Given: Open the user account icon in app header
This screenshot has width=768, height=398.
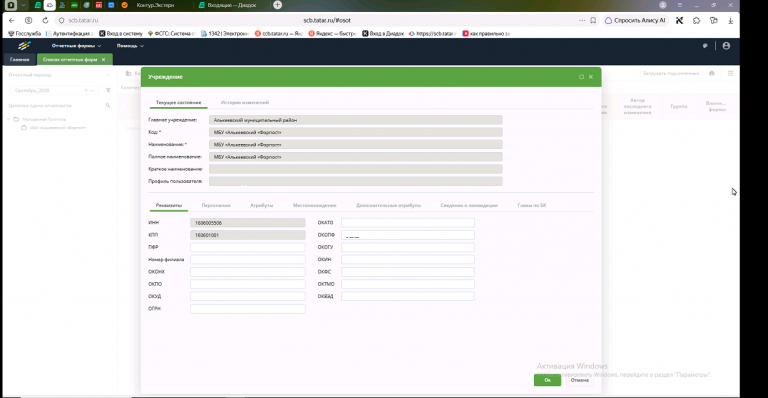Looking at the screenshot, I should click(x=726, y=46).
